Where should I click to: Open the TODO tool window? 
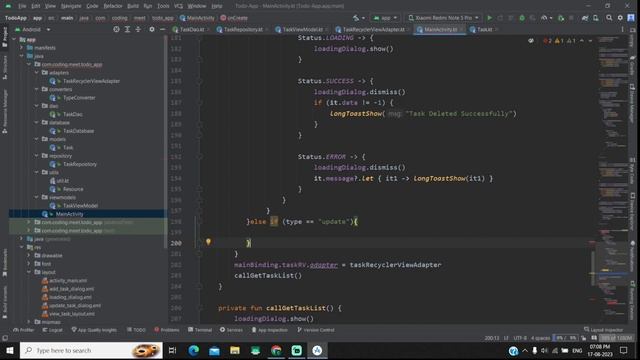[x=136, y=330]
